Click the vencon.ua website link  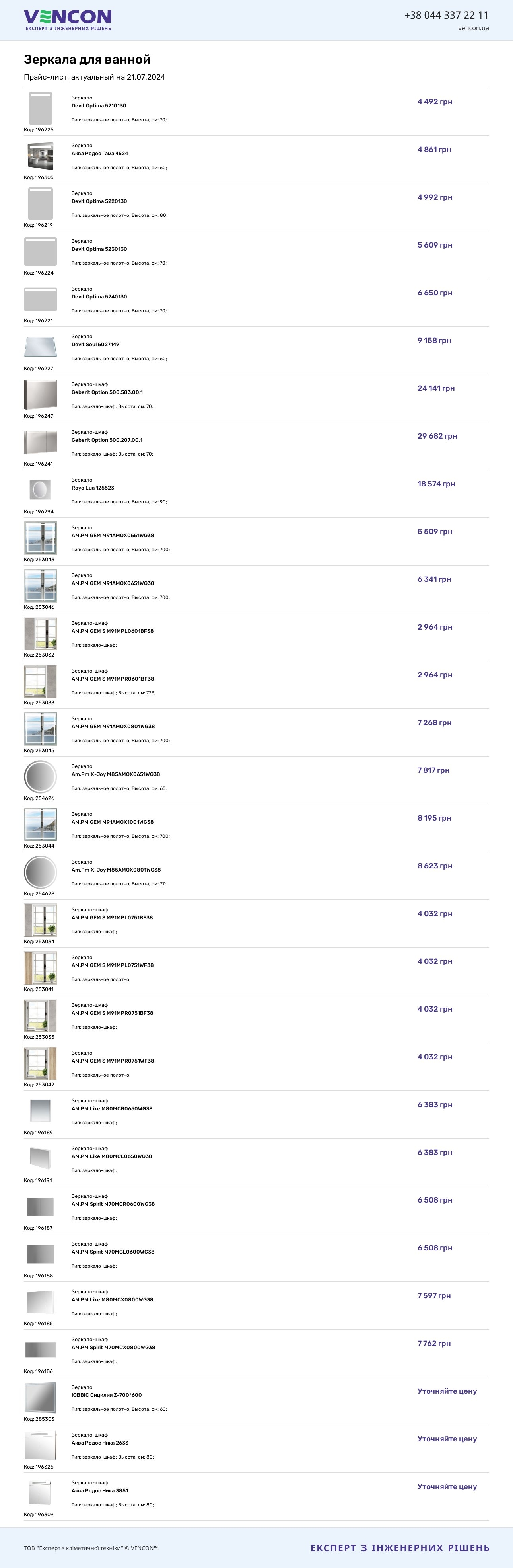[x=473, y=28]
